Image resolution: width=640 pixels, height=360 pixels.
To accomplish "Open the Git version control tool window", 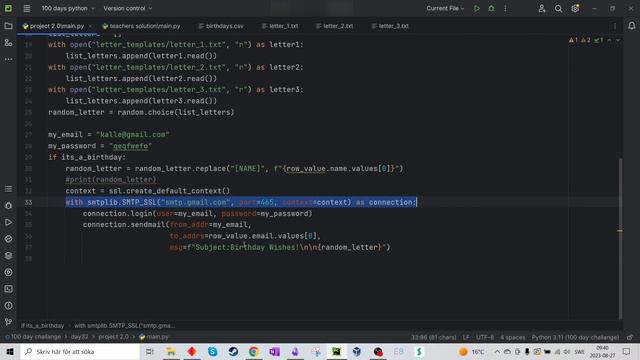I will [8, 322].
